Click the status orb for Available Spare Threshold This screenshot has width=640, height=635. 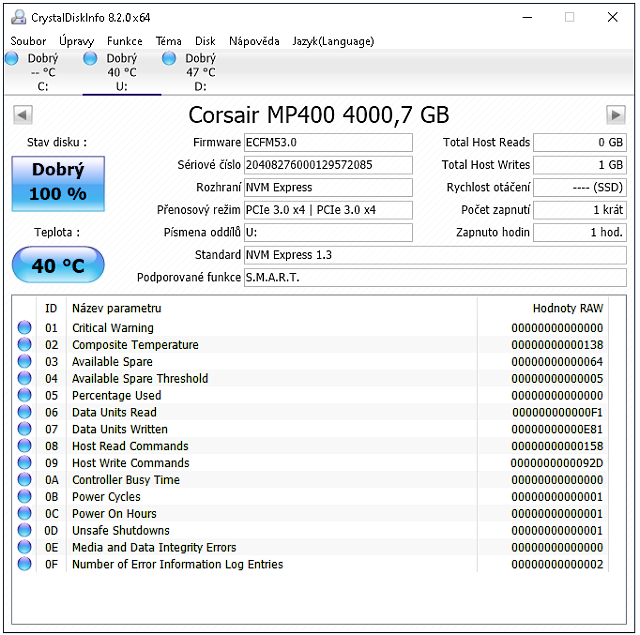click(24, 378)
